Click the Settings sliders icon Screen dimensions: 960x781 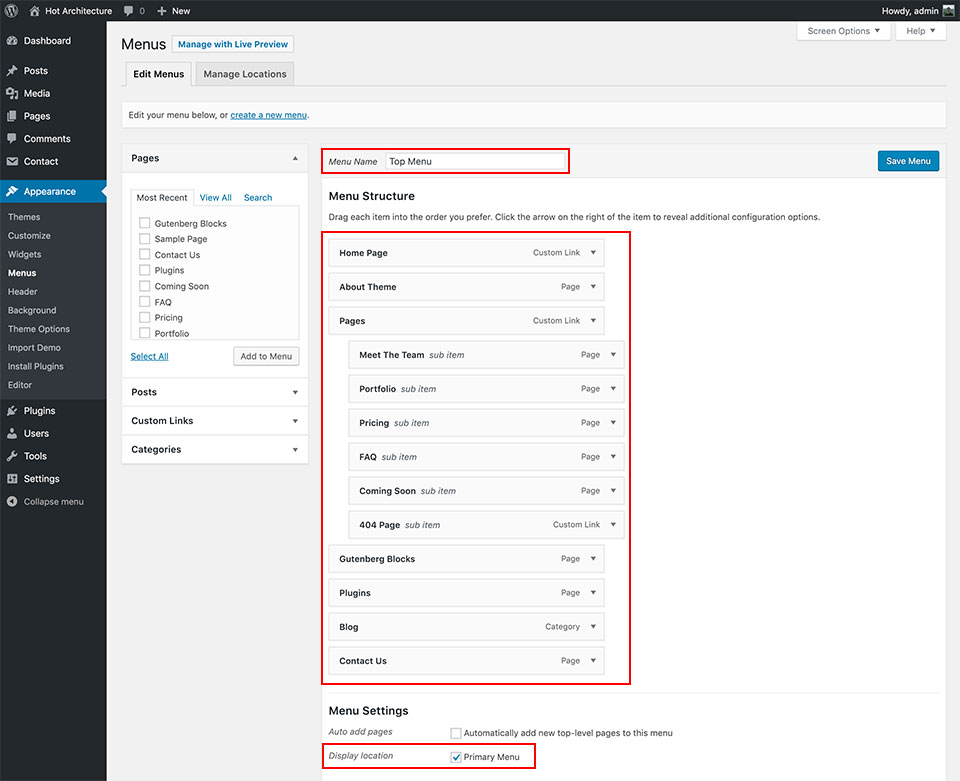(12, 479)
